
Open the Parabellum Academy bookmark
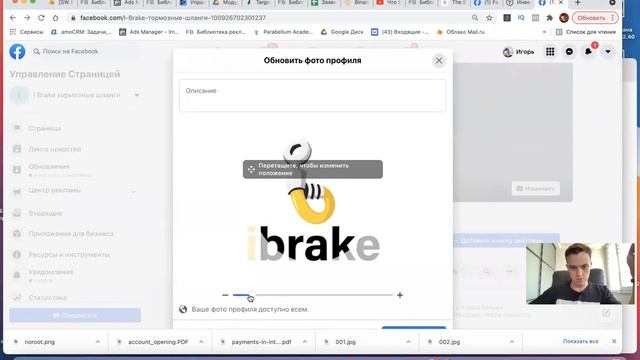tap(283, 32)
